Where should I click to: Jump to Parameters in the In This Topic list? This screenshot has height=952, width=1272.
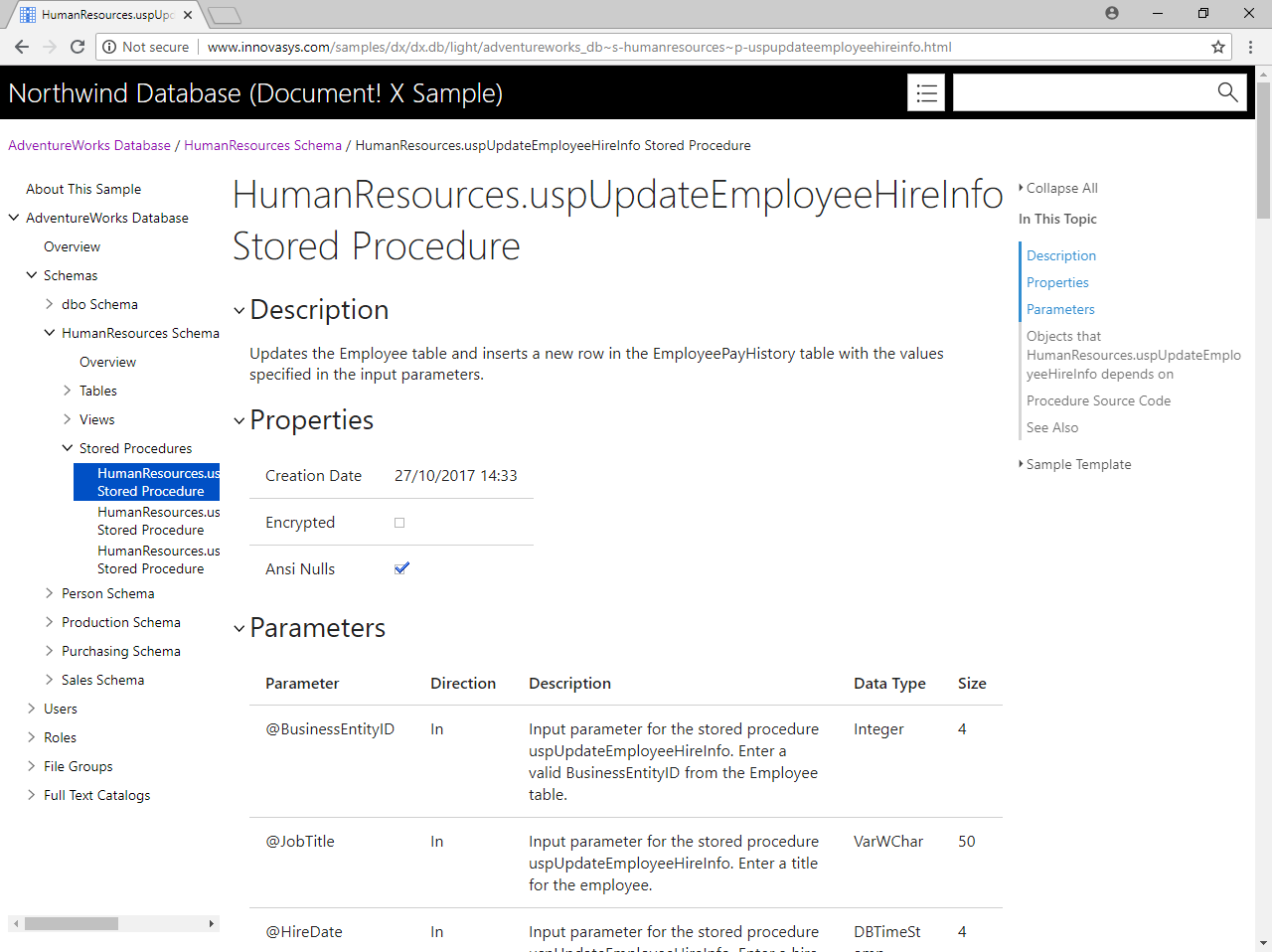pos(1060,309)
